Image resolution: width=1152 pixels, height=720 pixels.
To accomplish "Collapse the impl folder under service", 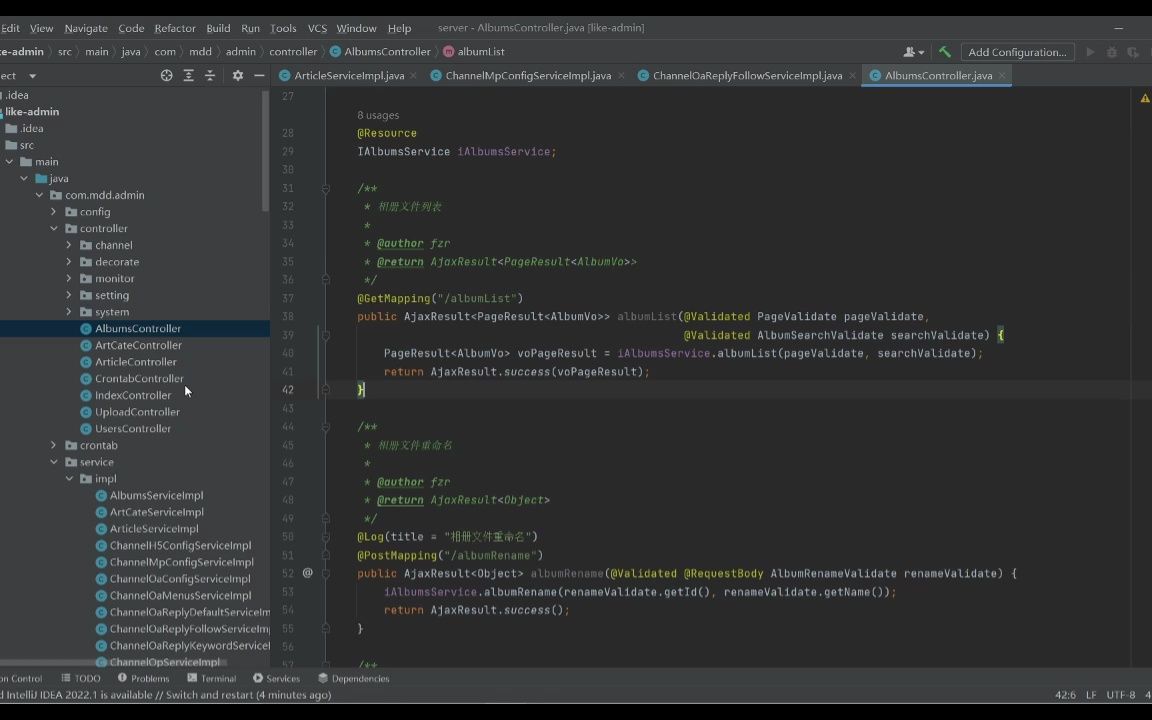I will point(69,478).
